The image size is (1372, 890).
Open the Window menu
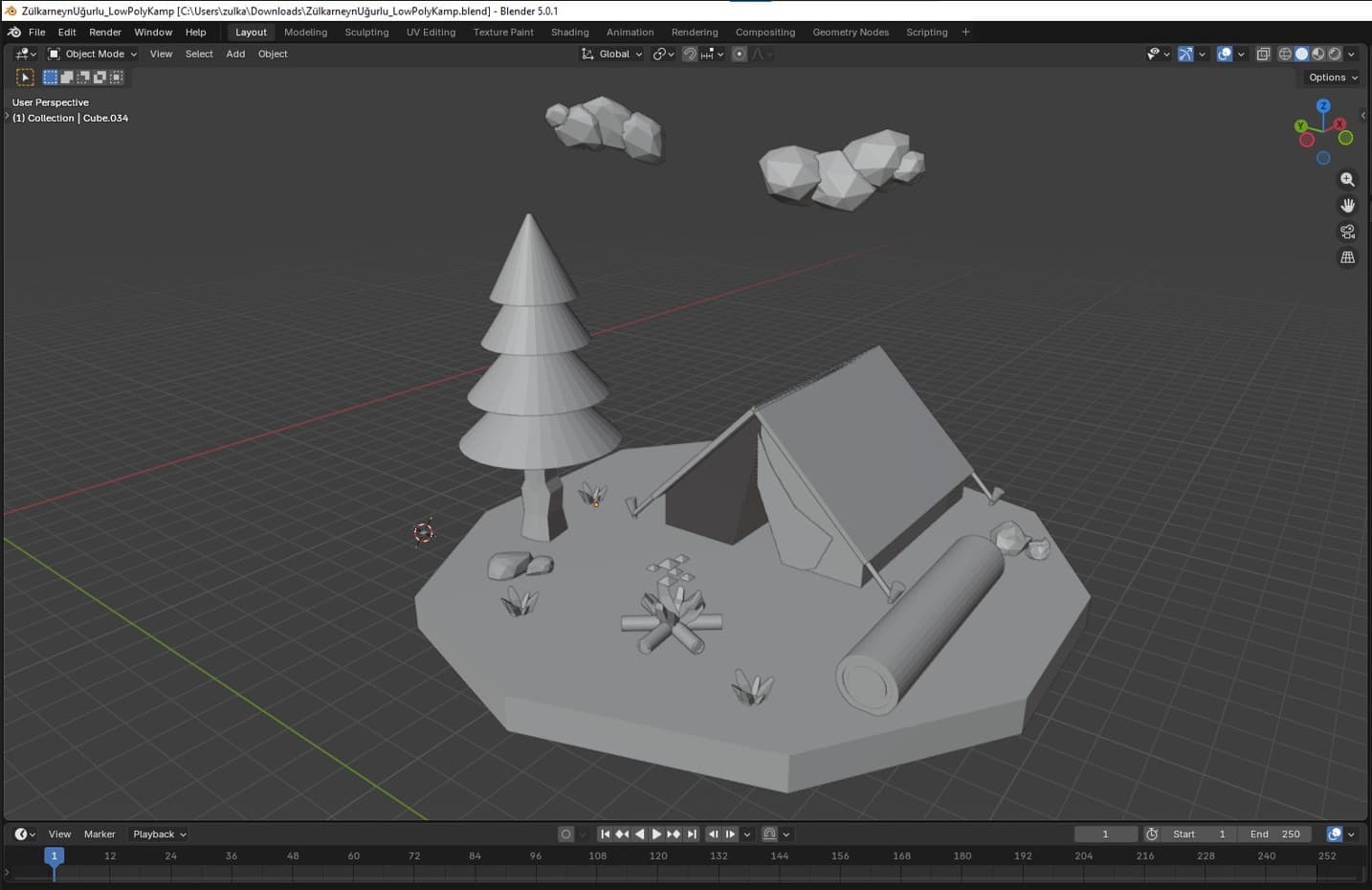153,32
